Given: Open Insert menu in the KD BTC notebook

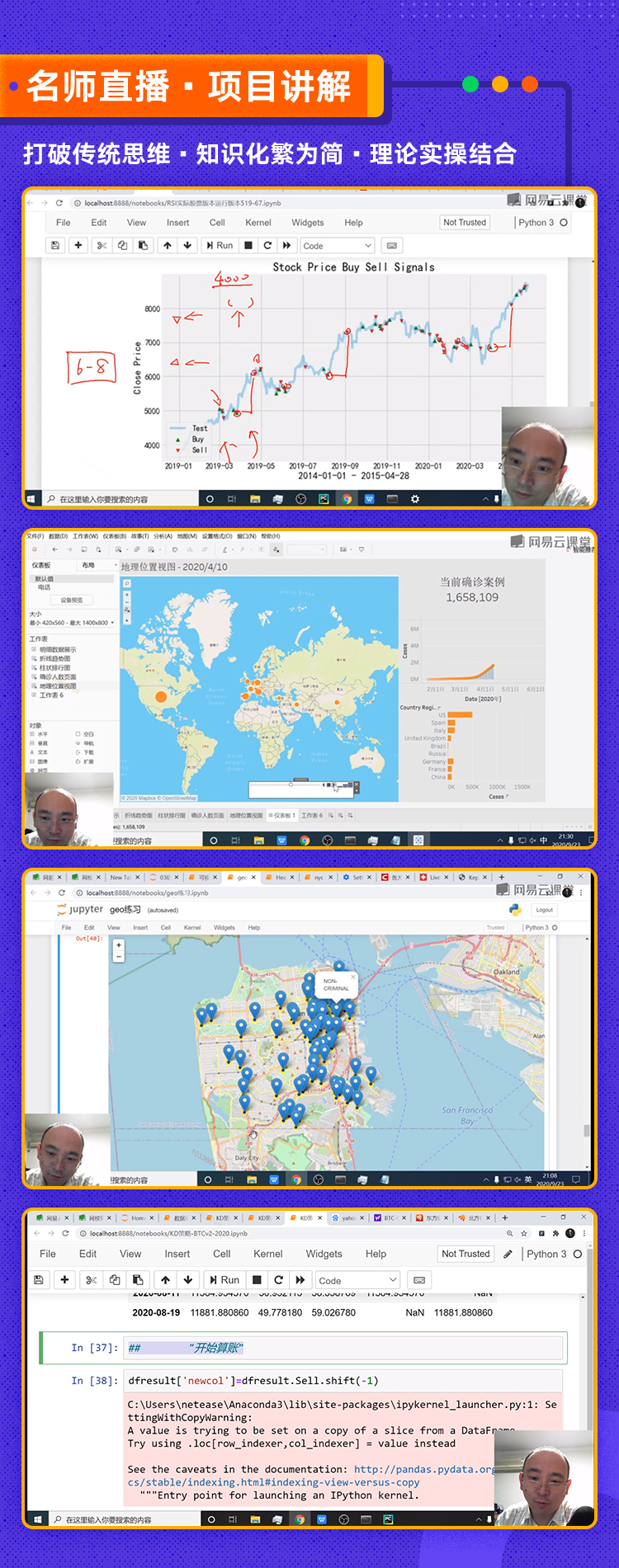Looking at the screenshot, I should click(x=177, y=1254).
